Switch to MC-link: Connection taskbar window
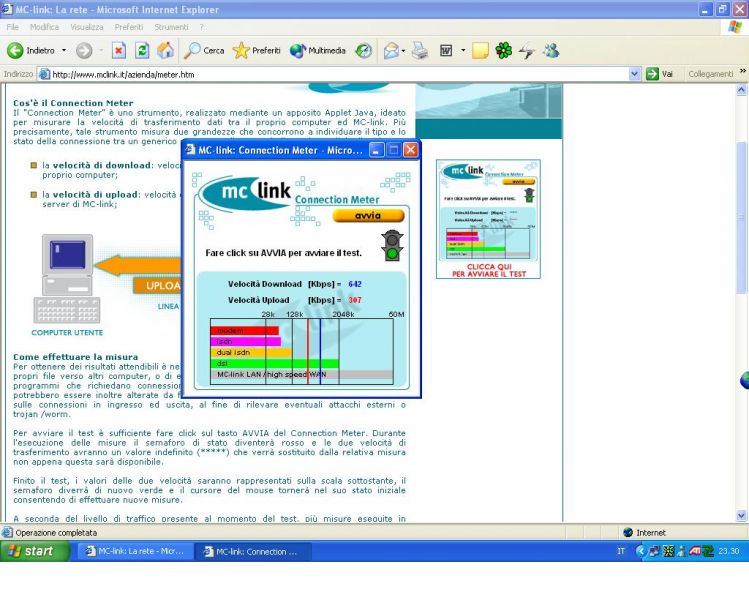 click(253, 552)
